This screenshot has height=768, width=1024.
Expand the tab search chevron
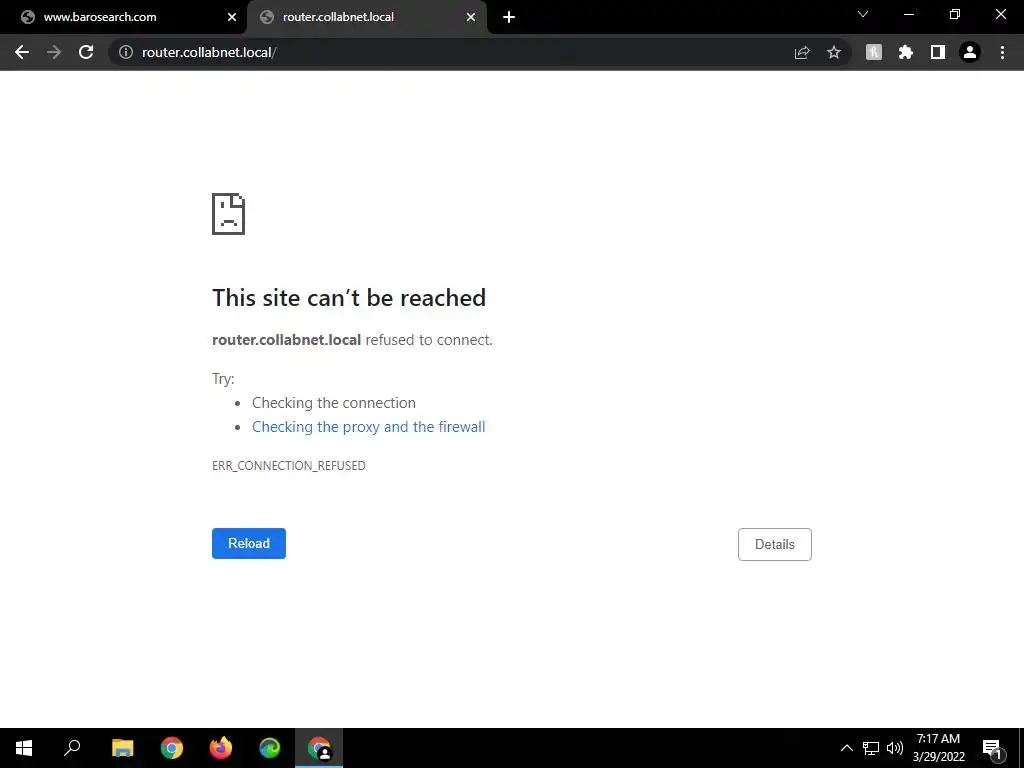coord(863,14)
